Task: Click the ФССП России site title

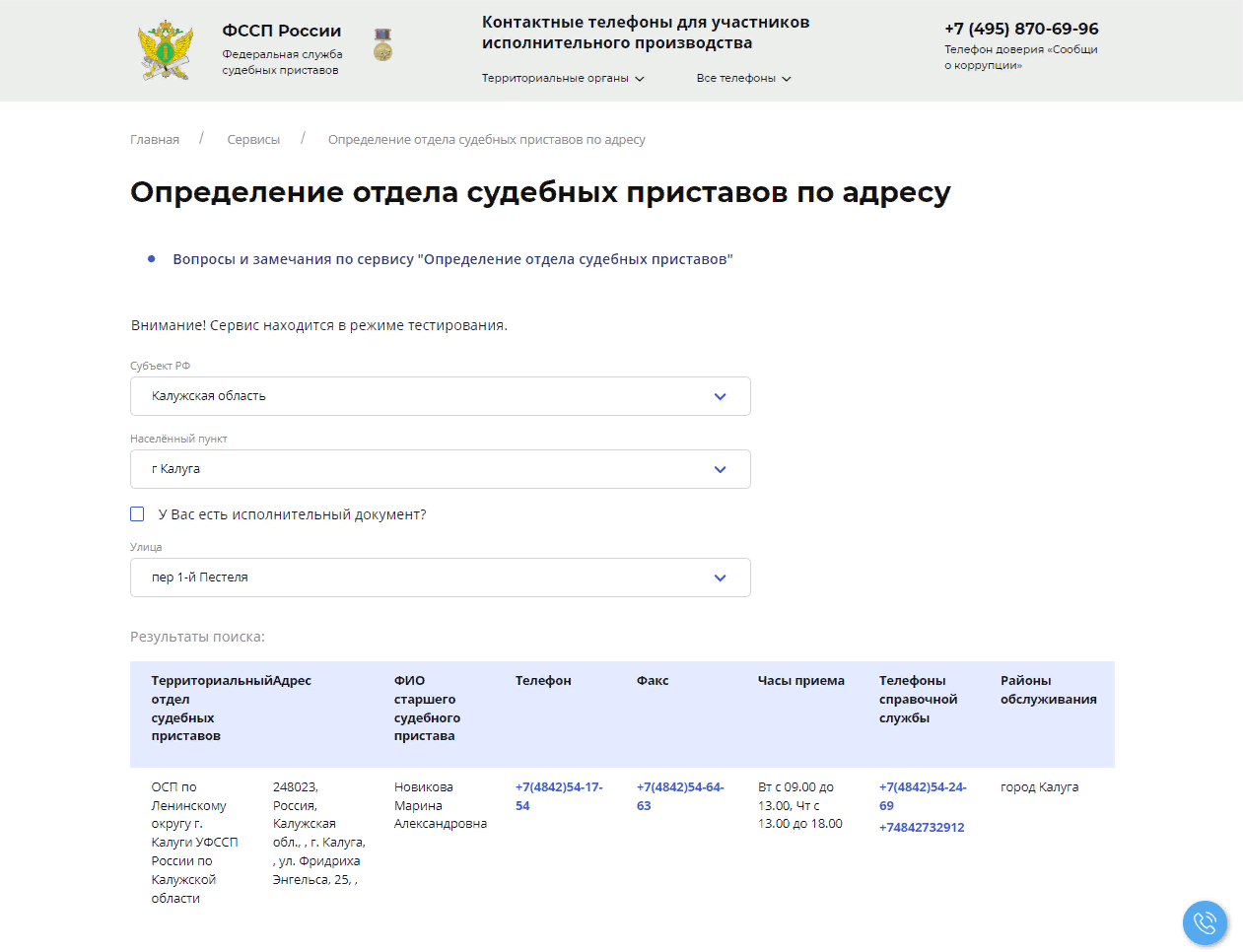Action: 282,32
